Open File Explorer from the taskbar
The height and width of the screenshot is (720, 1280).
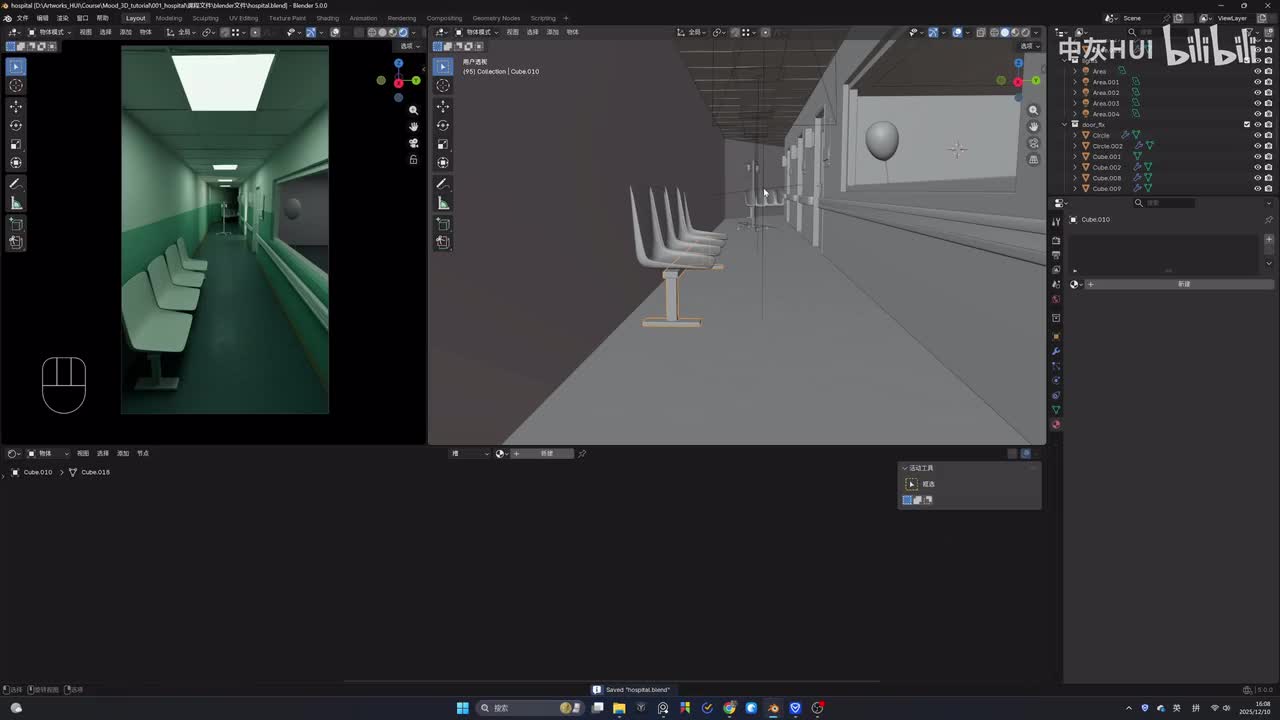[x=619, y=708]
